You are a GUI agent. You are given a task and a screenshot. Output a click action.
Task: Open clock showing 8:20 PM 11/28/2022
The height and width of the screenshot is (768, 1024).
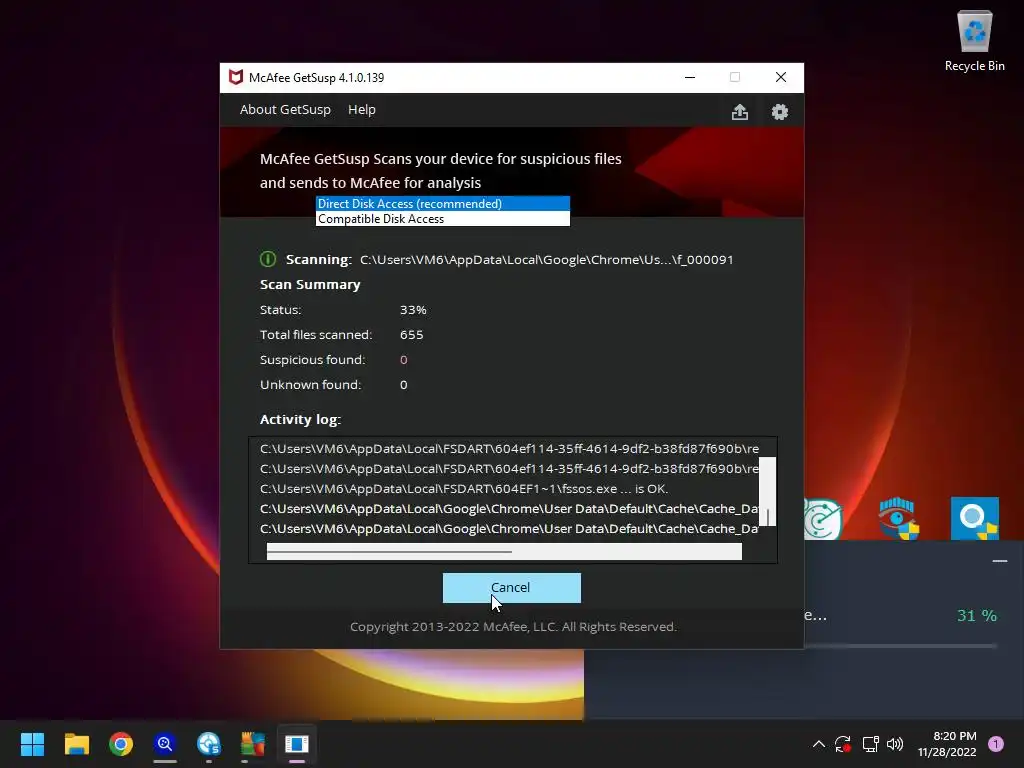pos(947,744)
